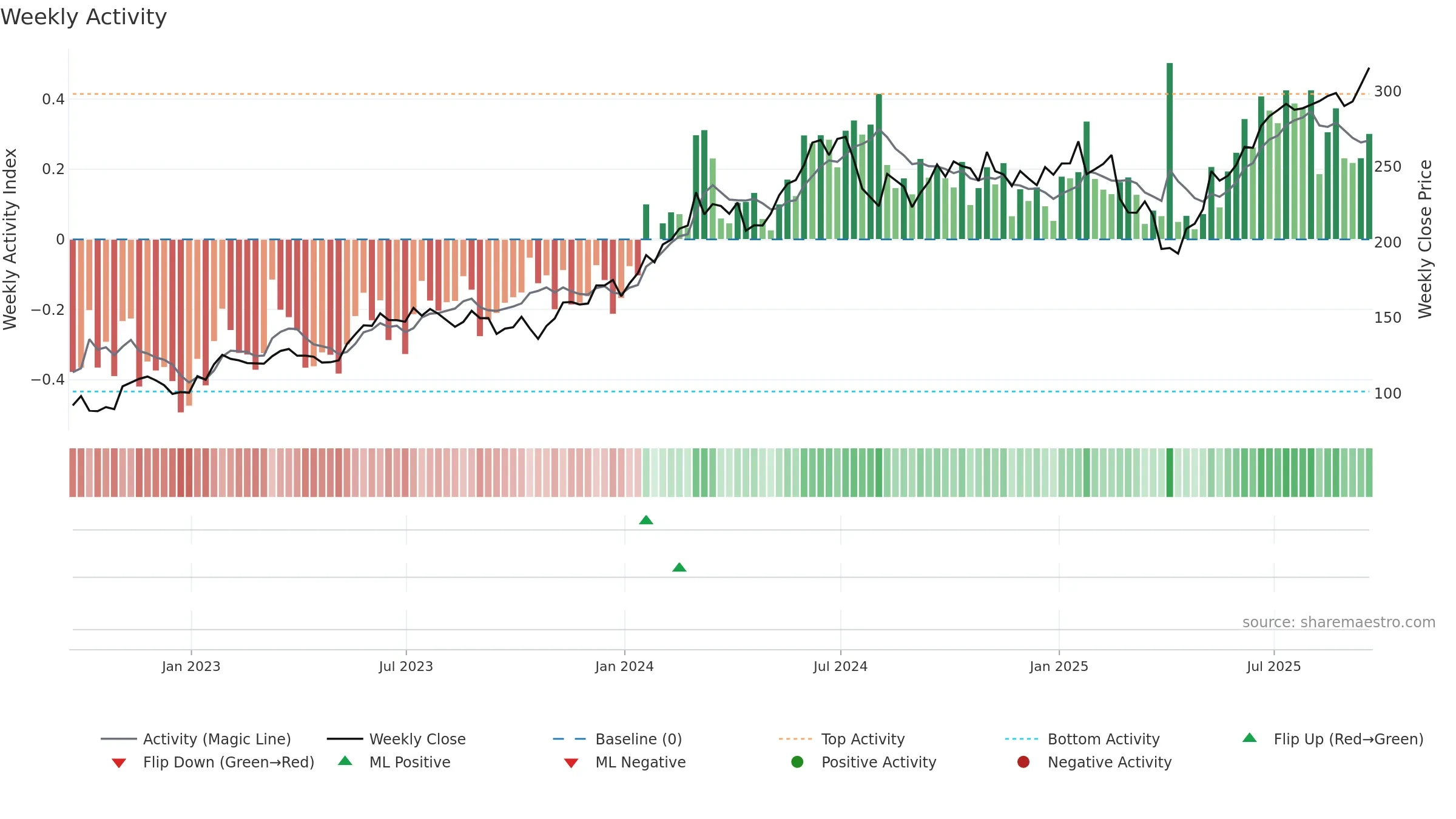Click the Flip Up (Red→Green) legend label
The width and height of the screenshot is (1456, 819).
(x=1349, y=739)
